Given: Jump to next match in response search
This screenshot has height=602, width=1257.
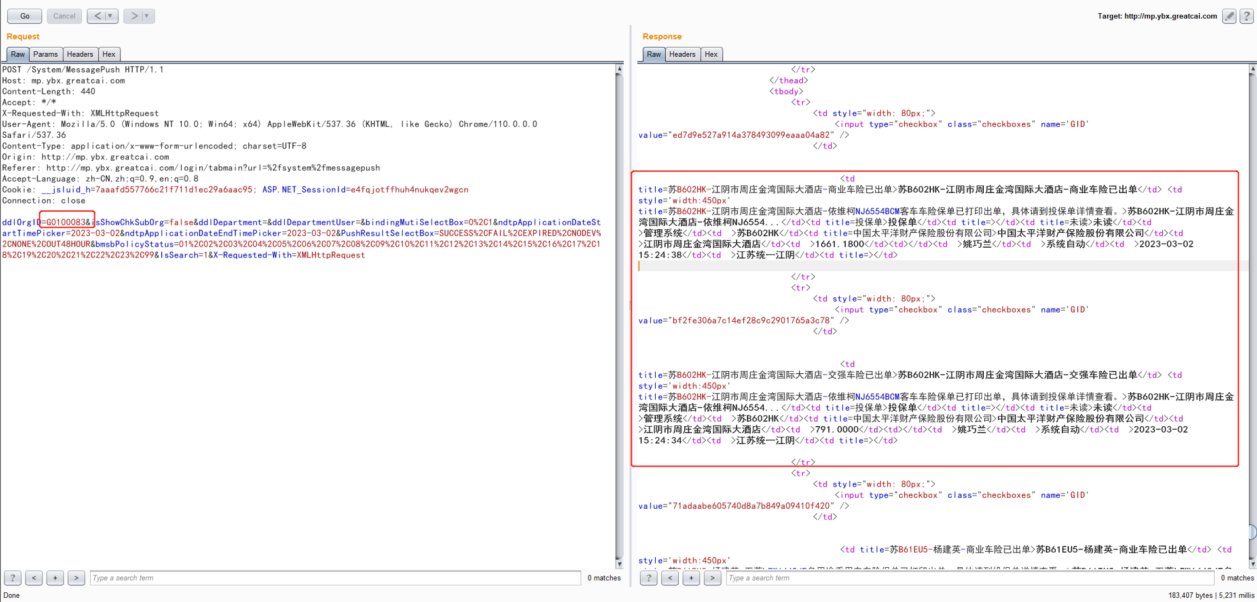Looking at the screenshot, I should (x=712, y=578).
